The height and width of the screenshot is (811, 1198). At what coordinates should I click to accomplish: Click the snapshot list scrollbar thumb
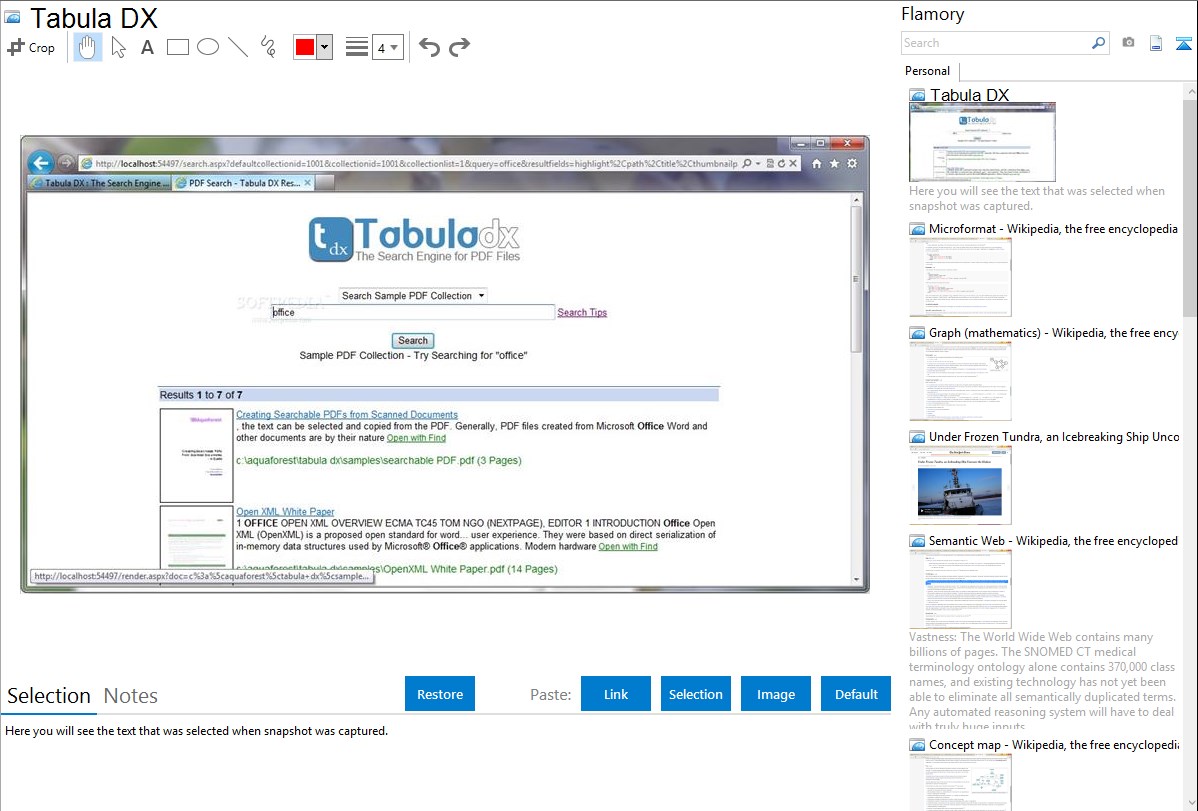point(1190,208)
